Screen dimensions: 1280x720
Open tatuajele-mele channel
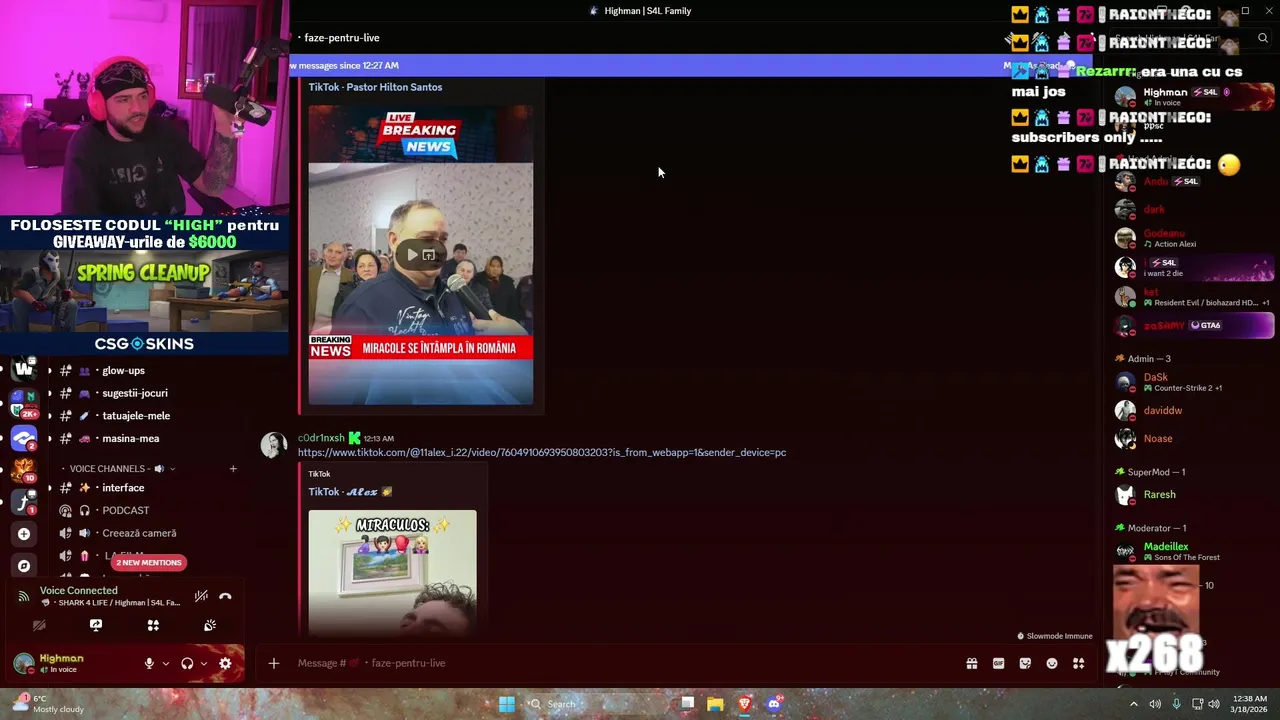pyautogui.click(x=136, y=416)
